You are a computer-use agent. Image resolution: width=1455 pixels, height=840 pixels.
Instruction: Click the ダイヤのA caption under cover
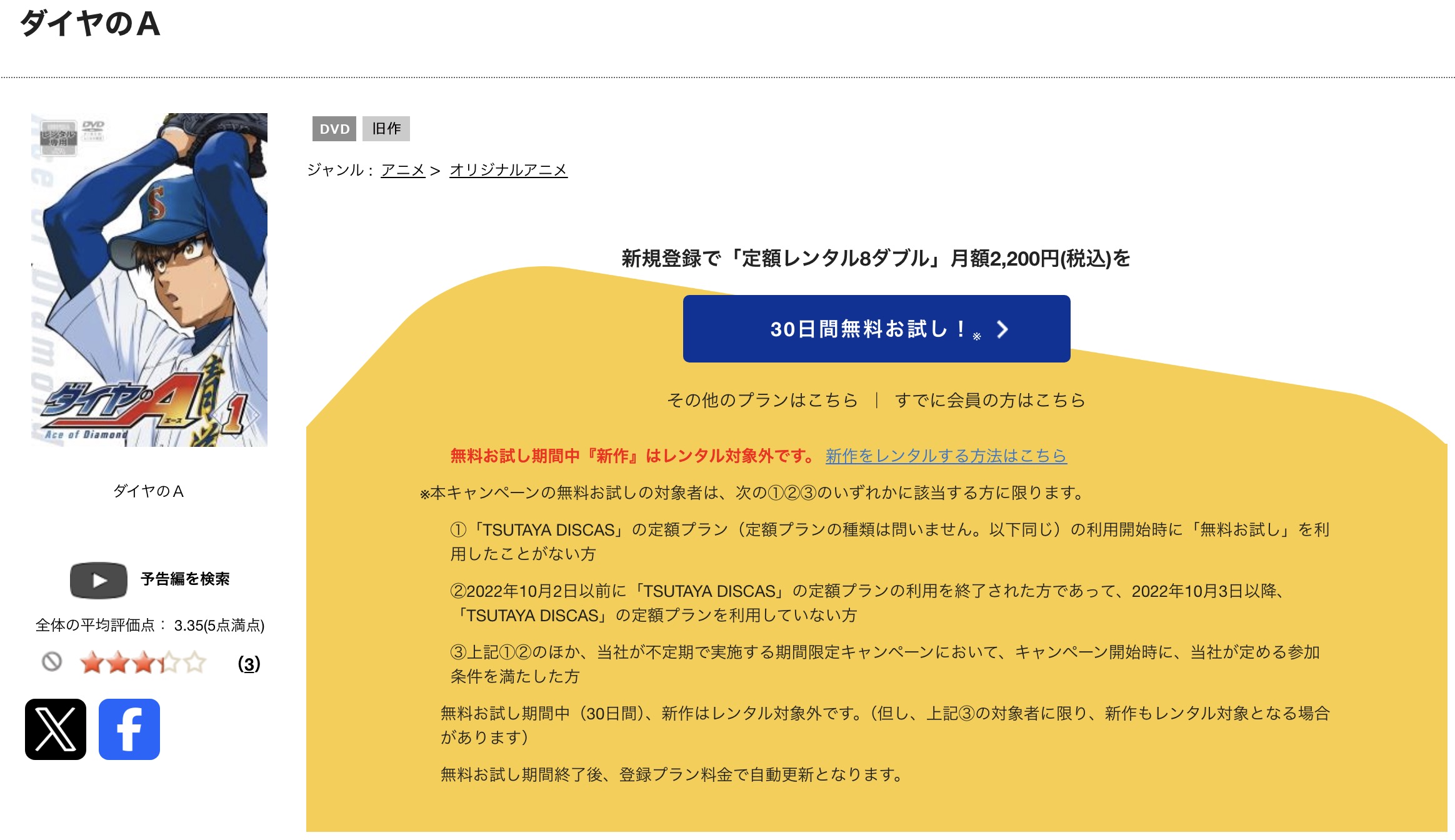(x=149, y=491)
